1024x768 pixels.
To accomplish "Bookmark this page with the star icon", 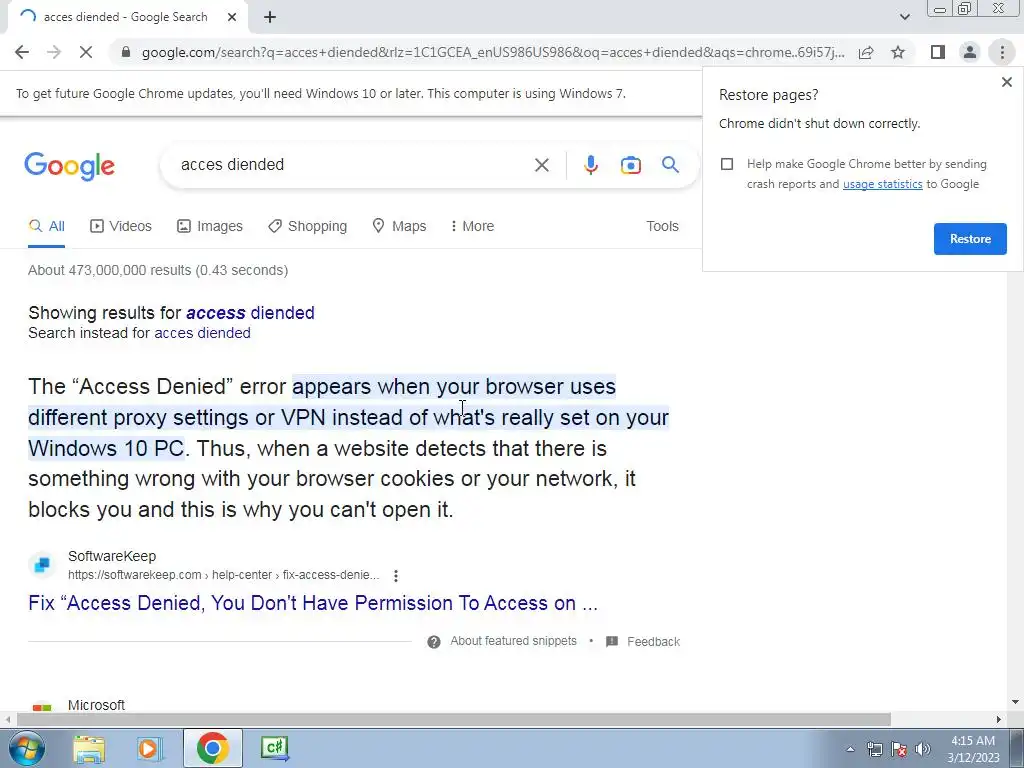I will click(898, 52).
